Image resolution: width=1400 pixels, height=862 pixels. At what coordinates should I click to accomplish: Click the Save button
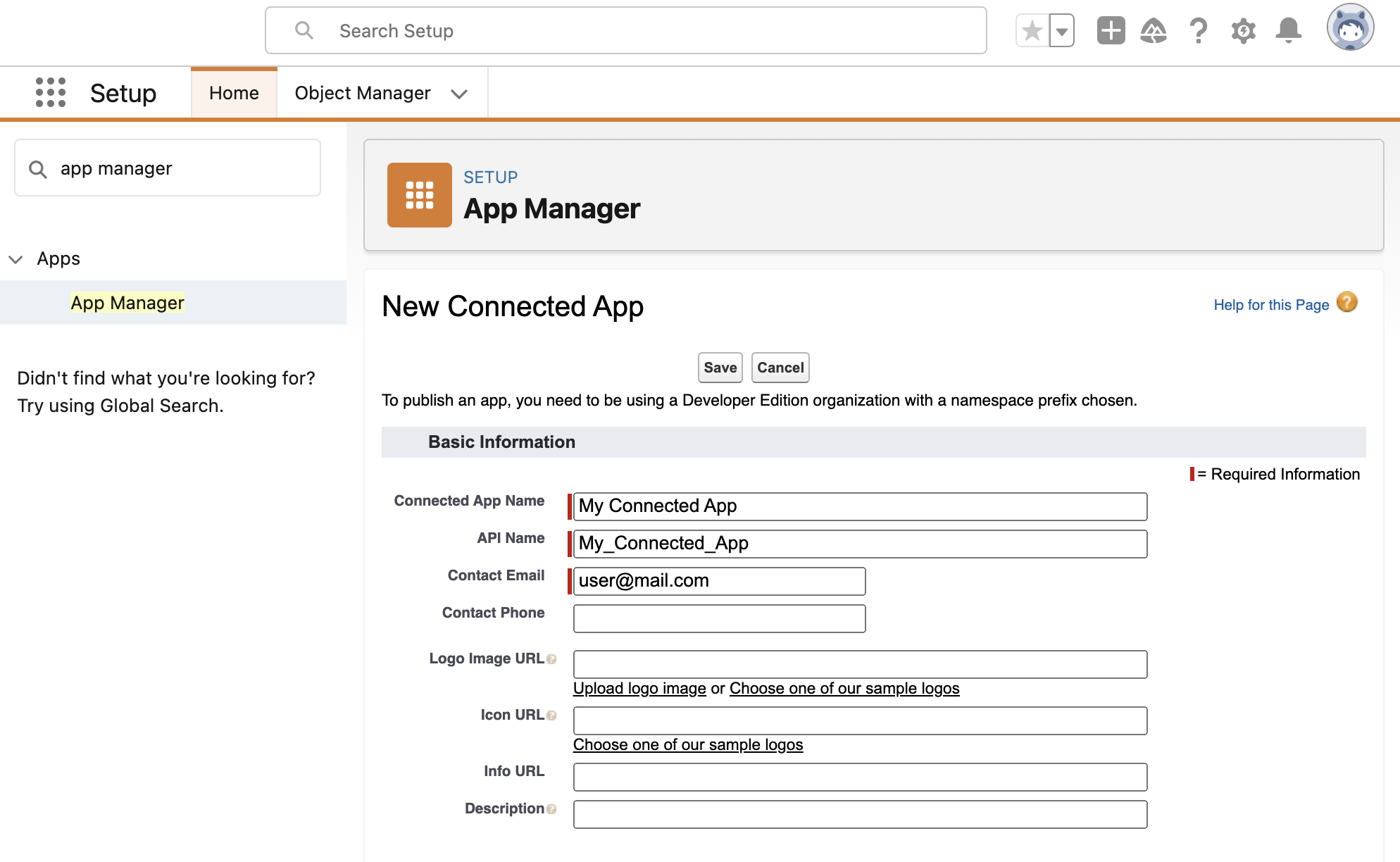[x=720, y=368]
